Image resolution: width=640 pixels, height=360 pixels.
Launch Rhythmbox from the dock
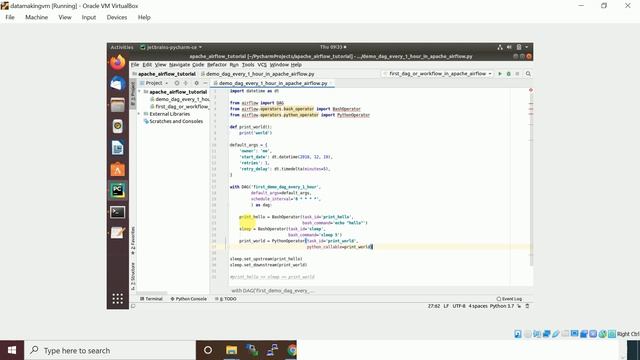118,127
